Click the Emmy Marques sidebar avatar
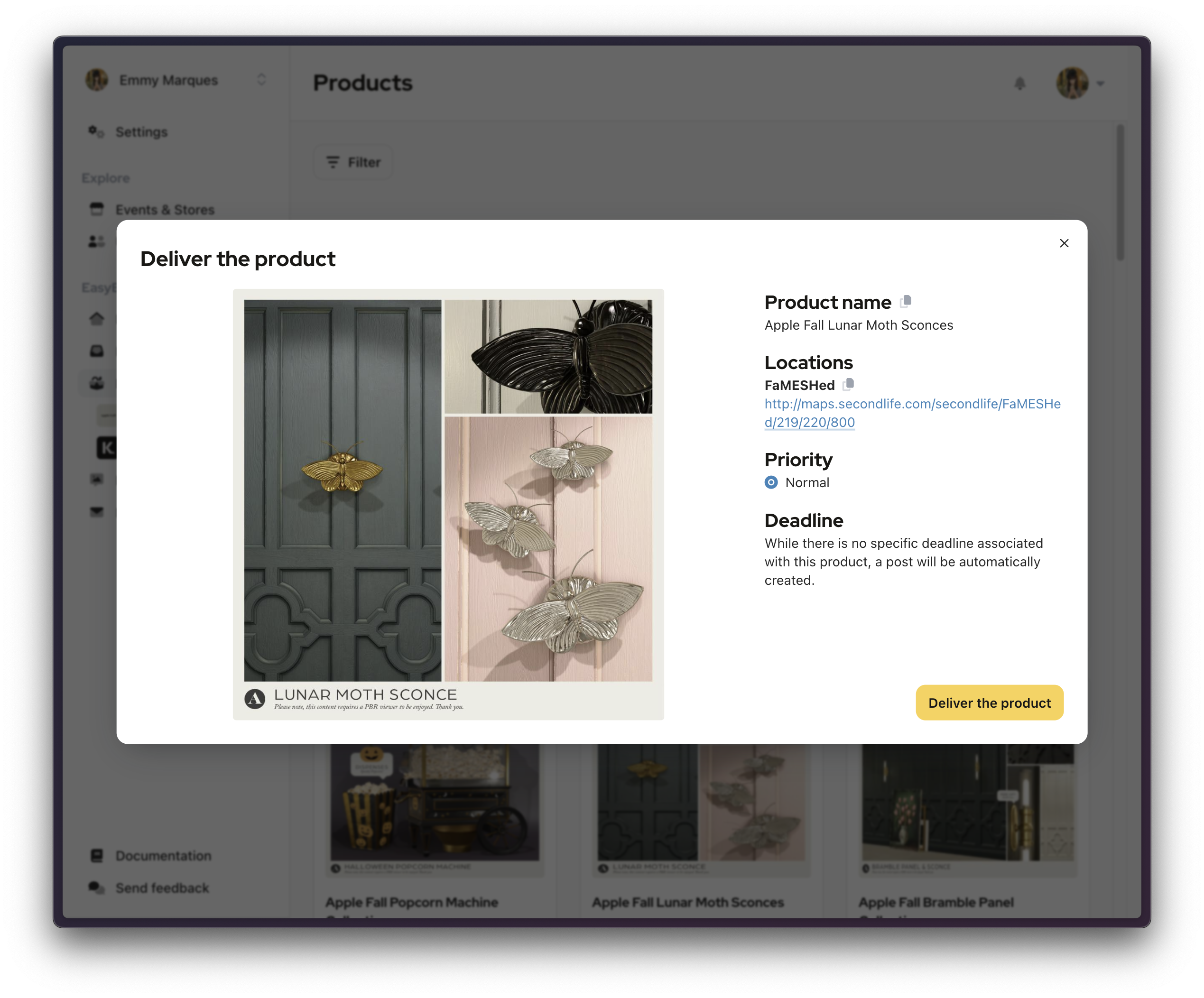The height and width of the screenshot is (998, 1204). click(x=97, y=80)
